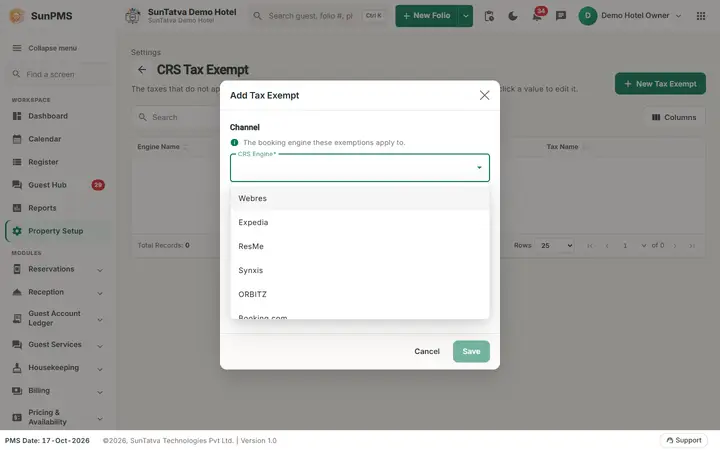720x450 pixels.
Task: Expand the Reception module
Action: 57,292
